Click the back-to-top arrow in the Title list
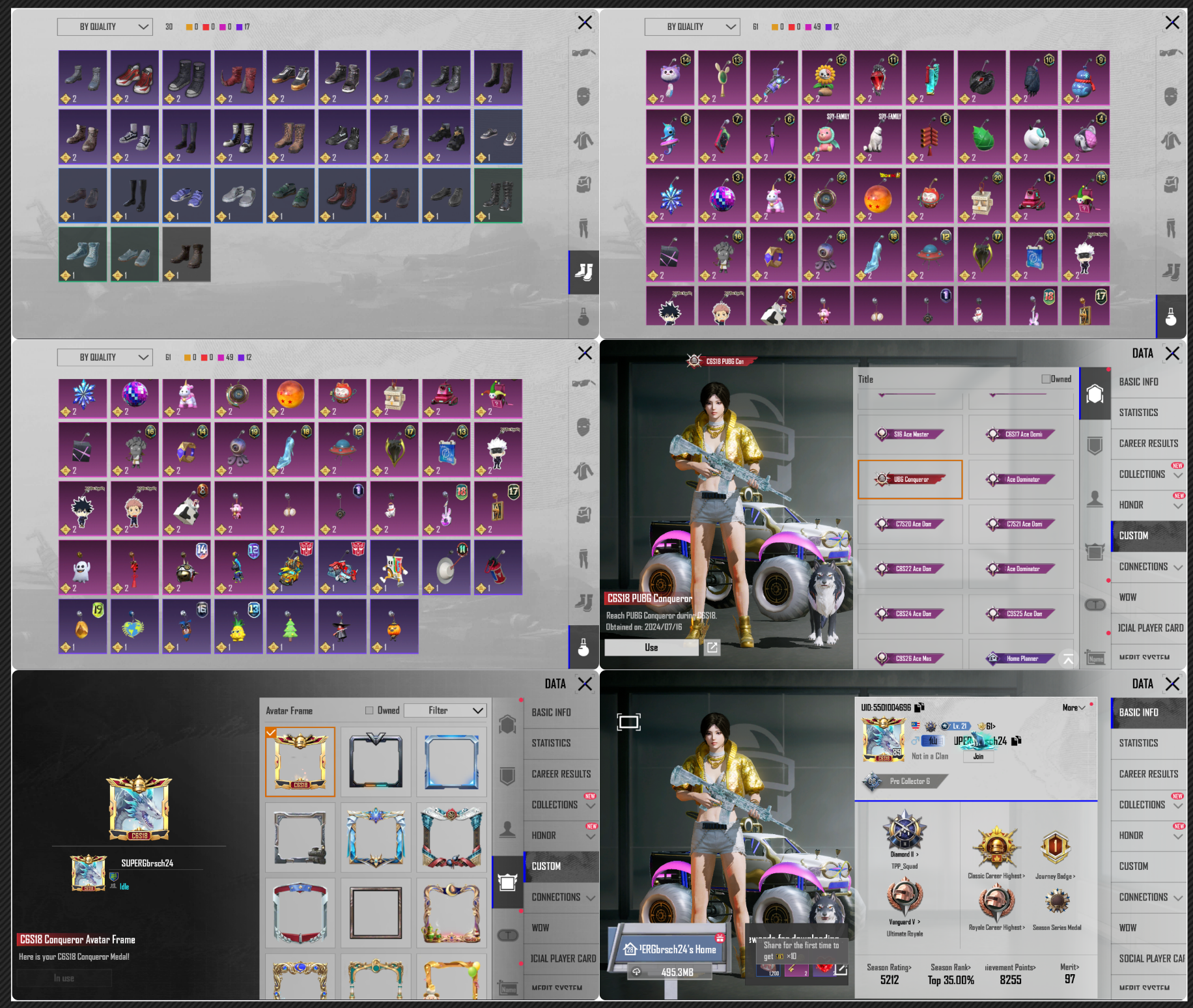The width and height of the screenshot is (1193, 1008). pyautogui.click(x=1068, y=659)
